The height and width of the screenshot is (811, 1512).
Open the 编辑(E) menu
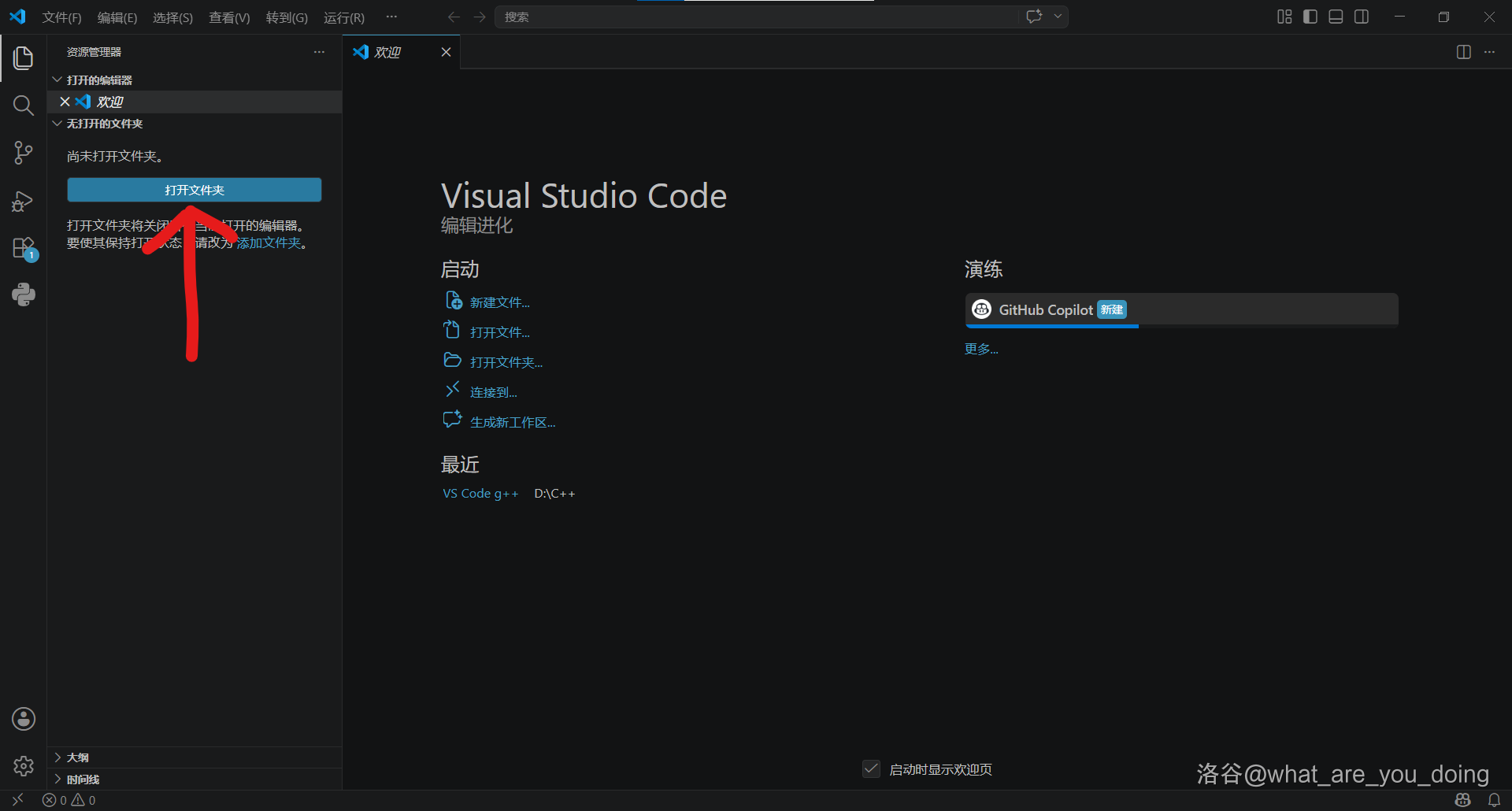[x=117, y=17]
